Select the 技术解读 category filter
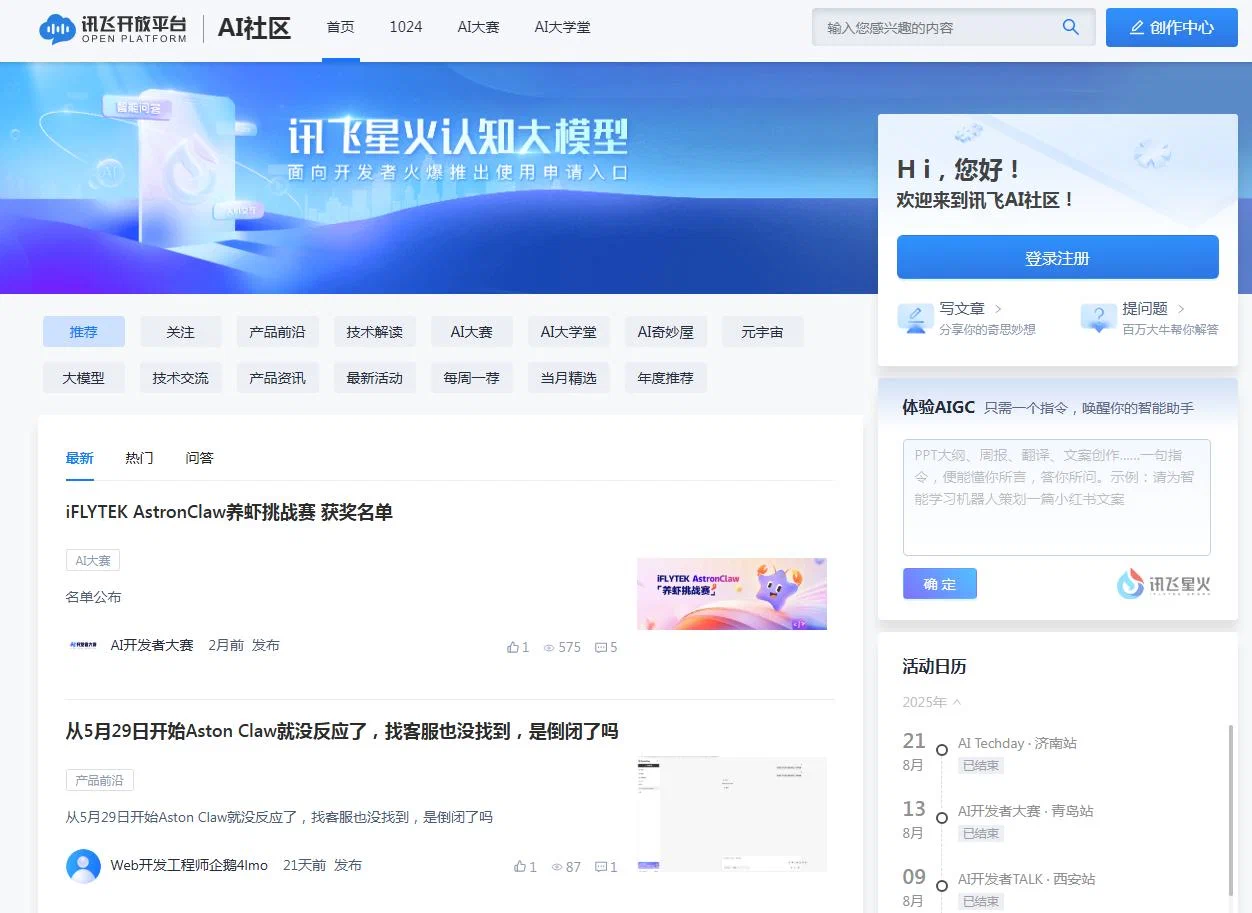This screenshot has height=913, width=1252. pos(375,332)
